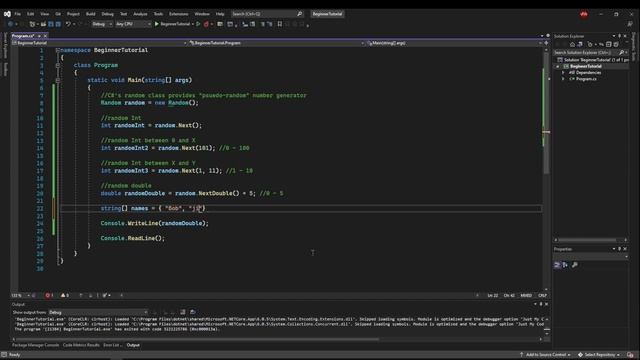The width and height of the screenshot is (640, 360).
Task: Click the Categorized icon in Properties panel
Action: click(x=557, y=265)
